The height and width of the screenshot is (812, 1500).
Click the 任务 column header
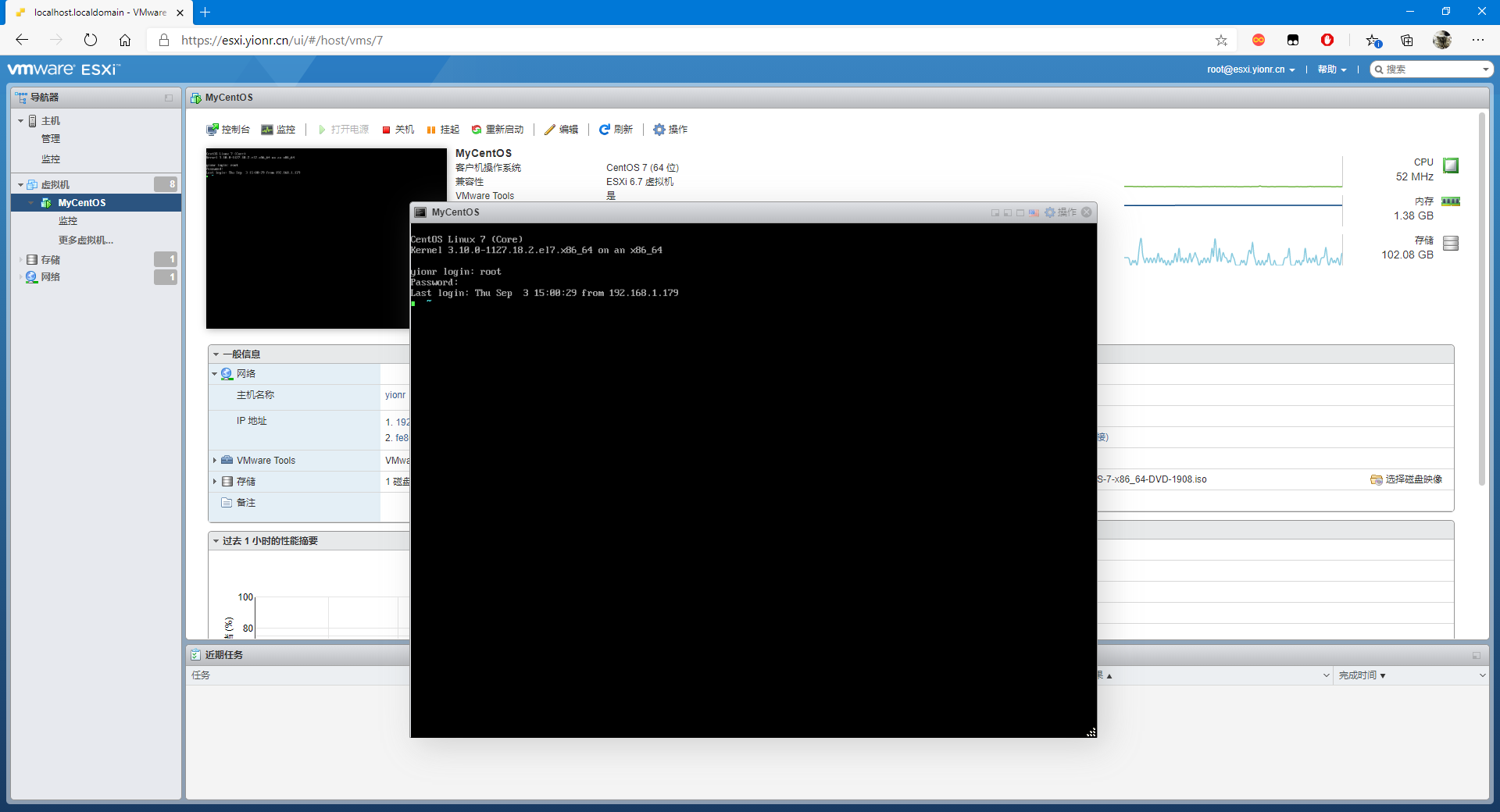click(201, 675)
